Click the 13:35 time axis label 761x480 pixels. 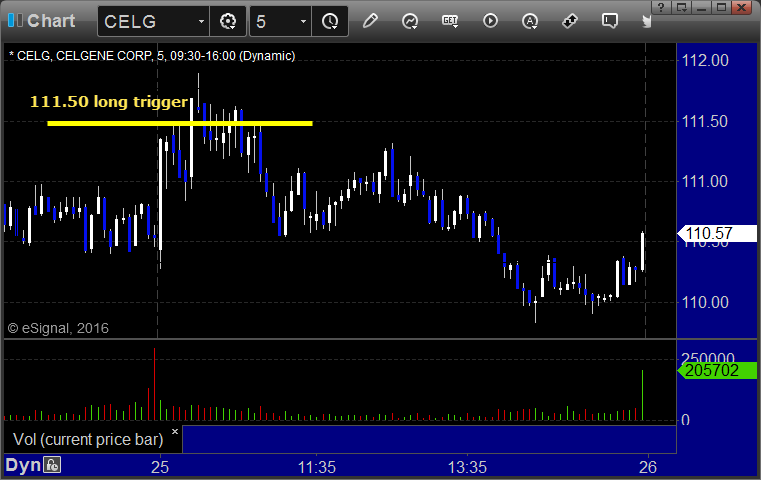pyautogui.click(x=467, y=467)
